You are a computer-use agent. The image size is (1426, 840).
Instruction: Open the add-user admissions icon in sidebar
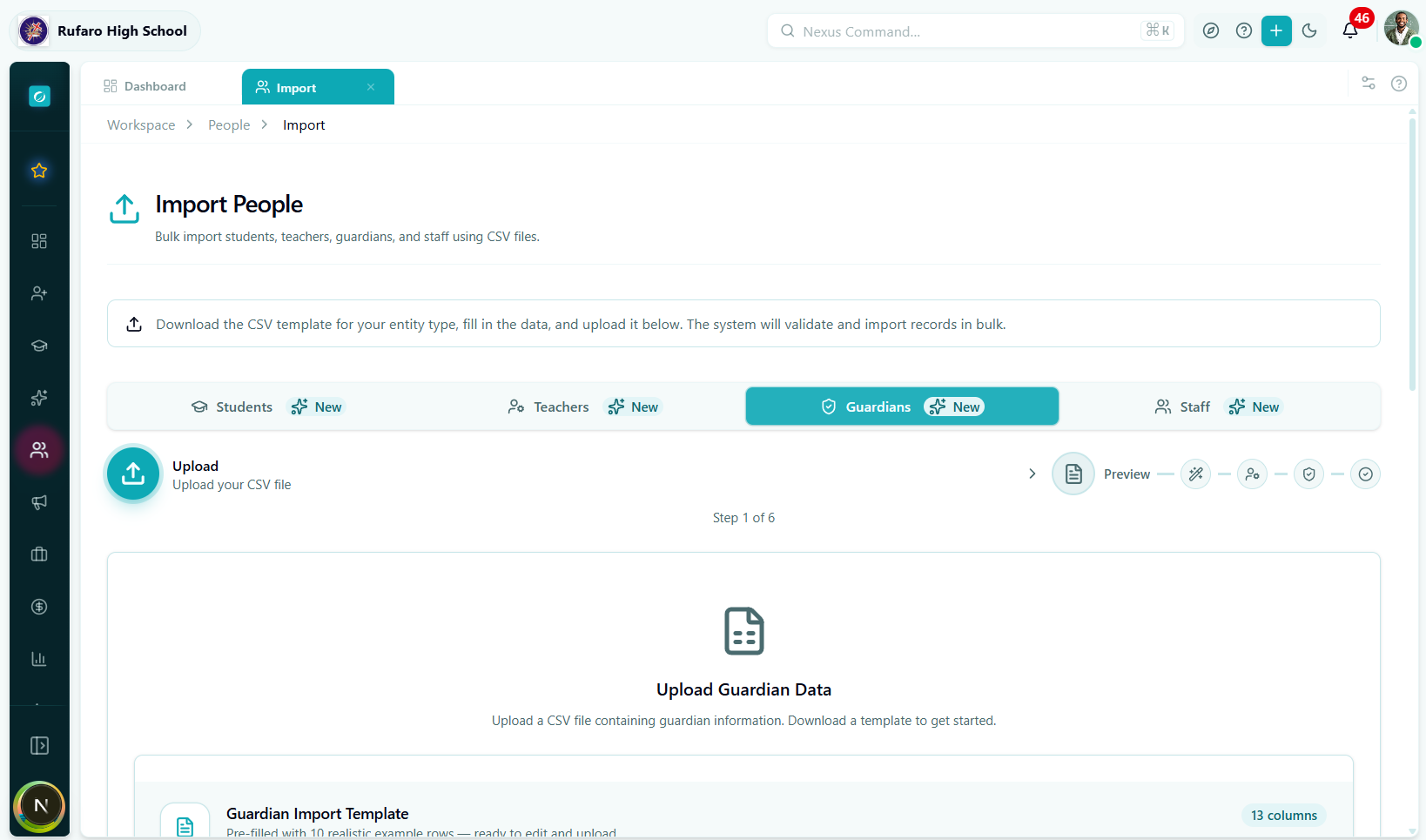pos(39,293)
